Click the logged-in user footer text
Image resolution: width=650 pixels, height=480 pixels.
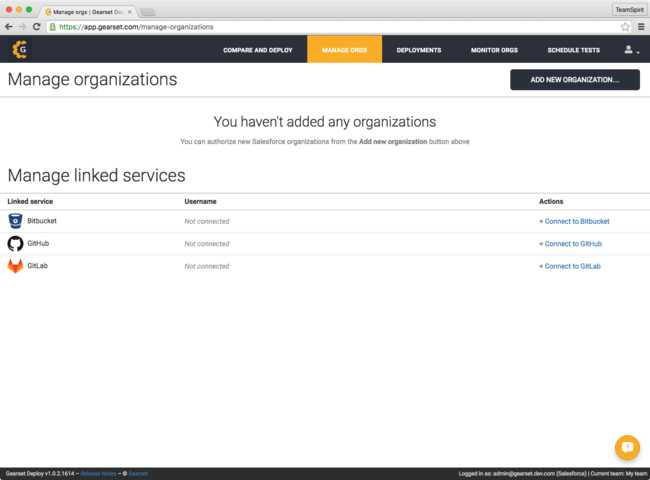[522, 473]
